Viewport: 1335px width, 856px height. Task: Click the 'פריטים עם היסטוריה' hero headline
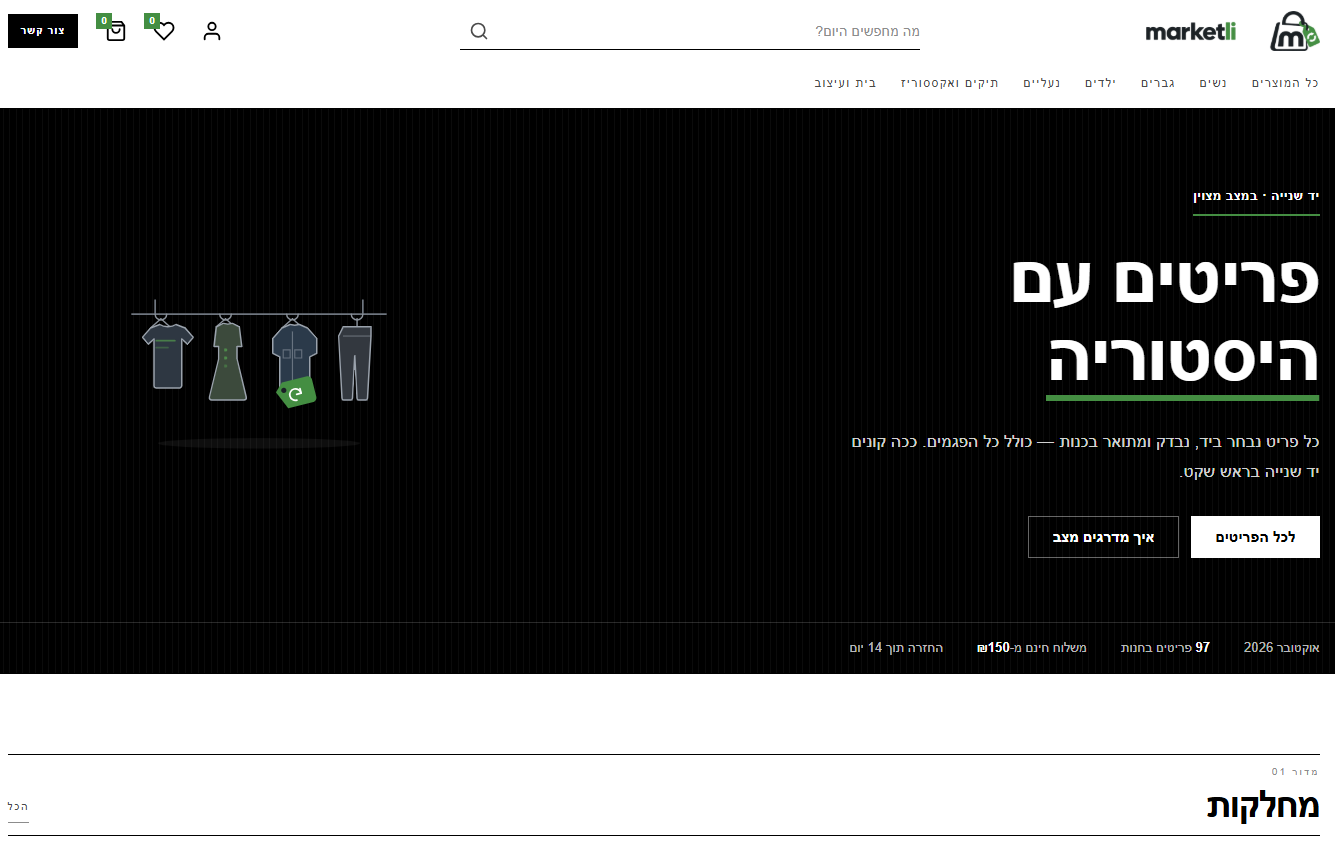click(1166, 320)
